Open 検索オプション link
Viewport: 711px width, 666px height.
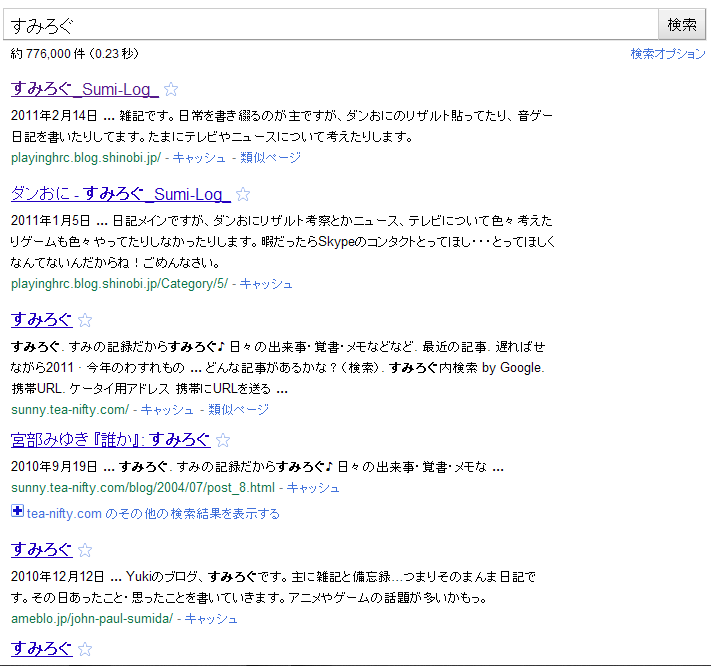[x=667, y=54]
